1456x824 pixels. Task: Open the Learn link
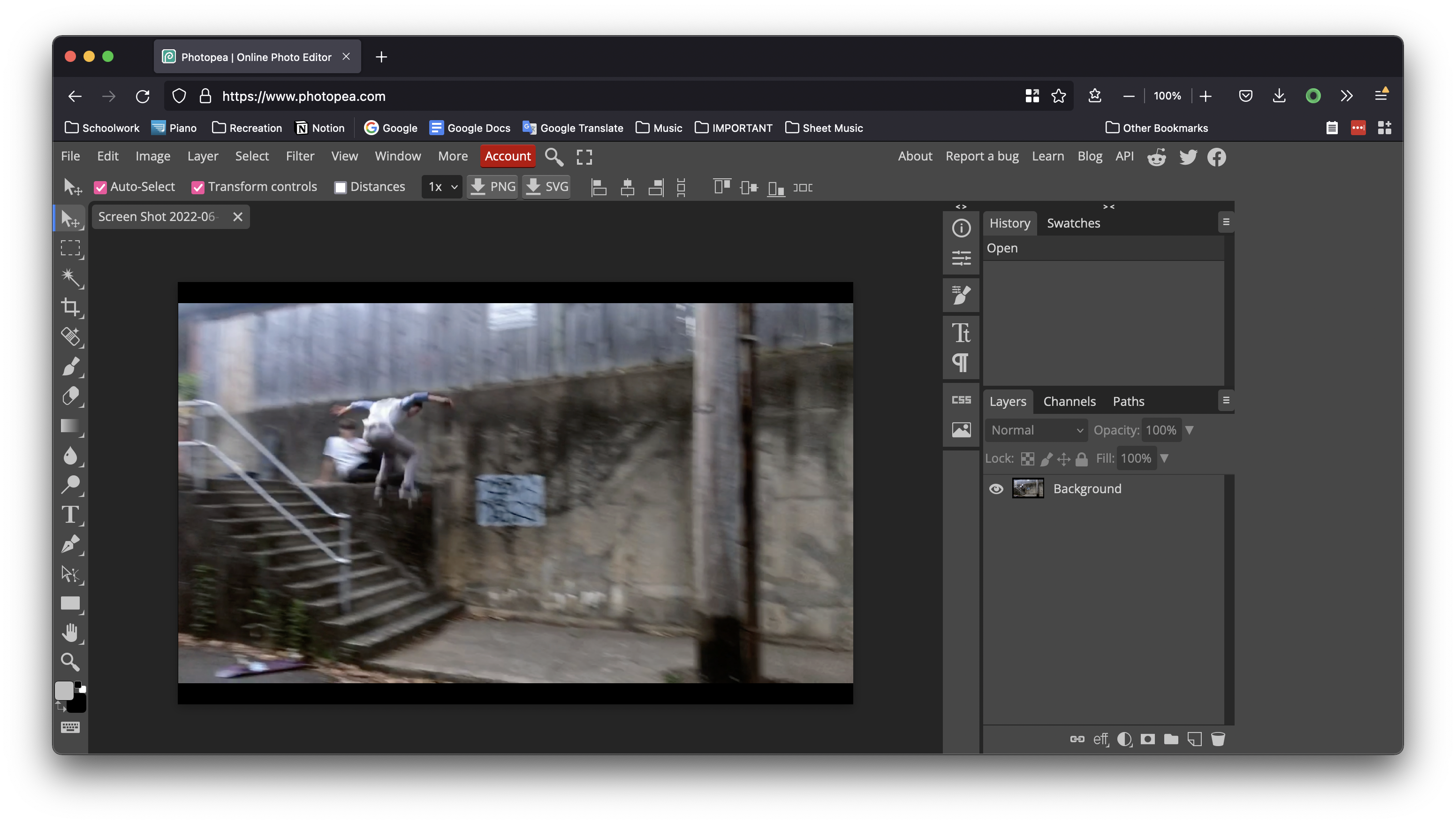[1047, 156]
